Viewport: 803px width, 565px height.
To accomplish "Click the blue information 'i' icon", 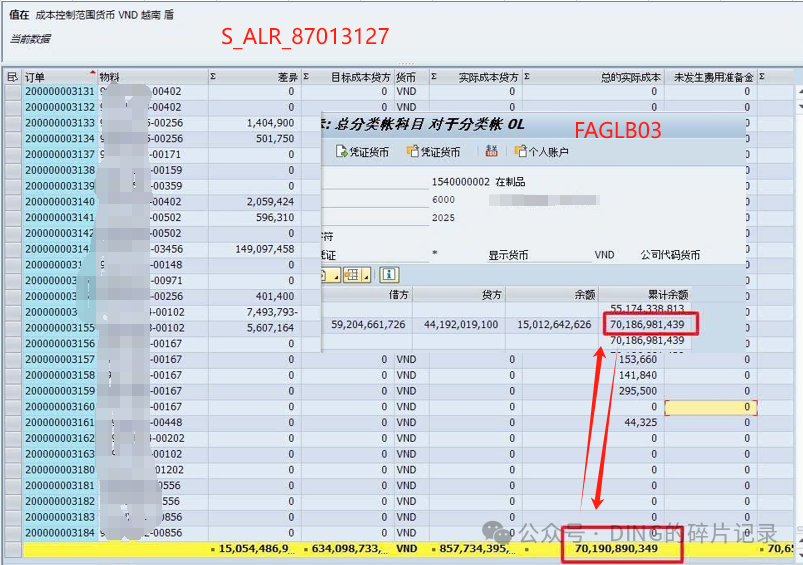I will click(389, 275).
